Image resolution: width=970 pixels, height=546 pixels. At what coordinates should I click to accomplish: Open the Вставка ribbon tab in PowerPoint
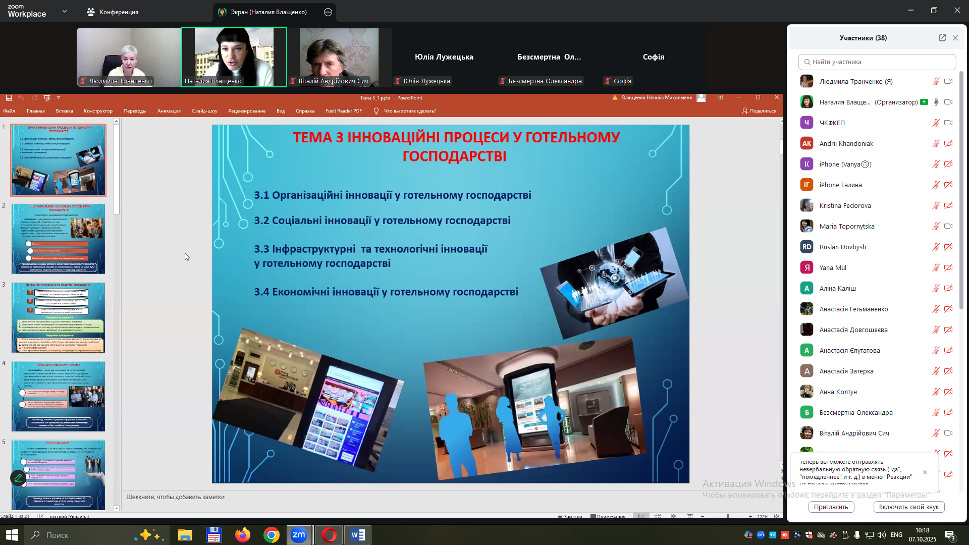65,111
